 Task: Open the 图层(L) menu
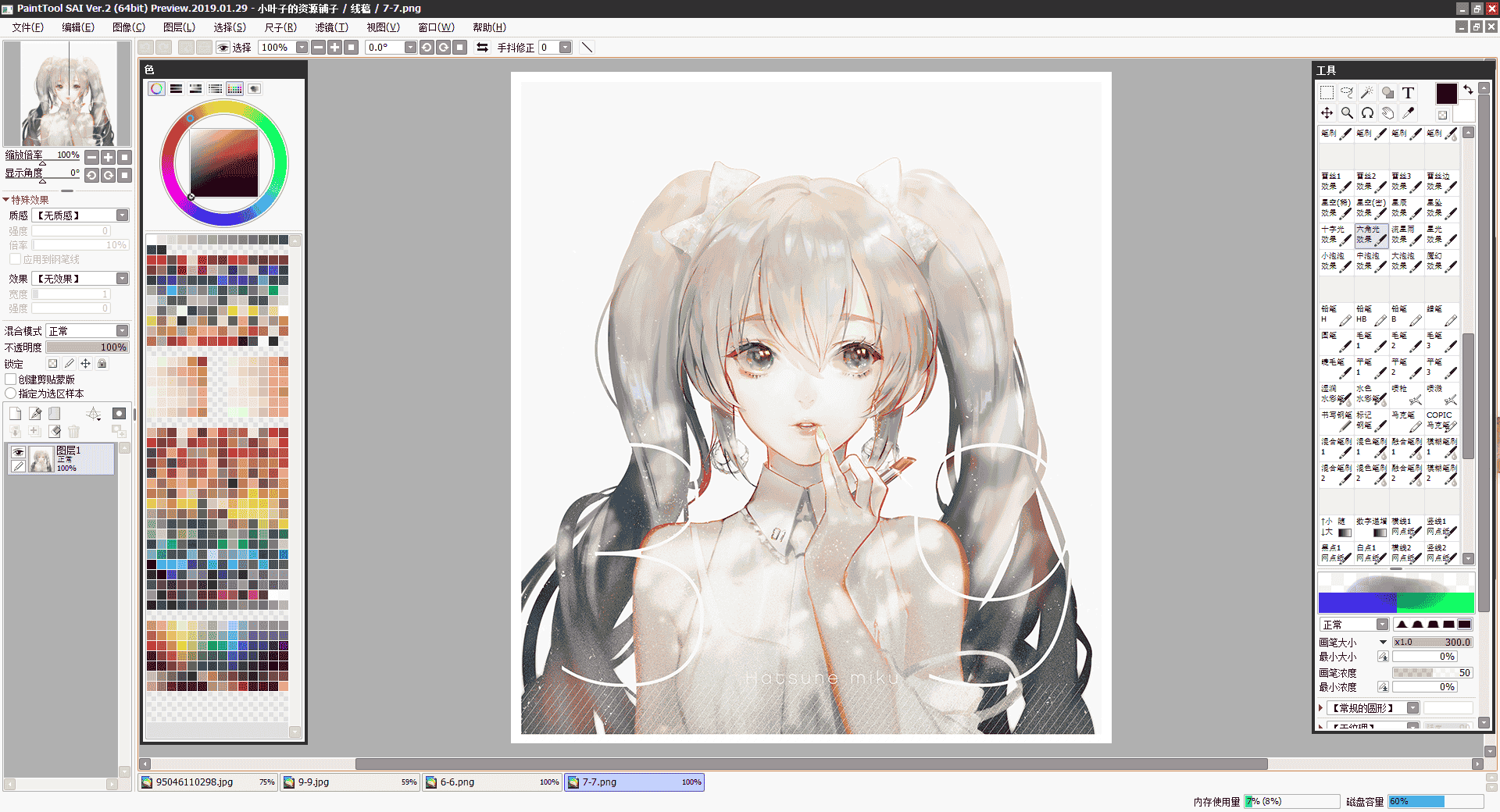(179, 27)
